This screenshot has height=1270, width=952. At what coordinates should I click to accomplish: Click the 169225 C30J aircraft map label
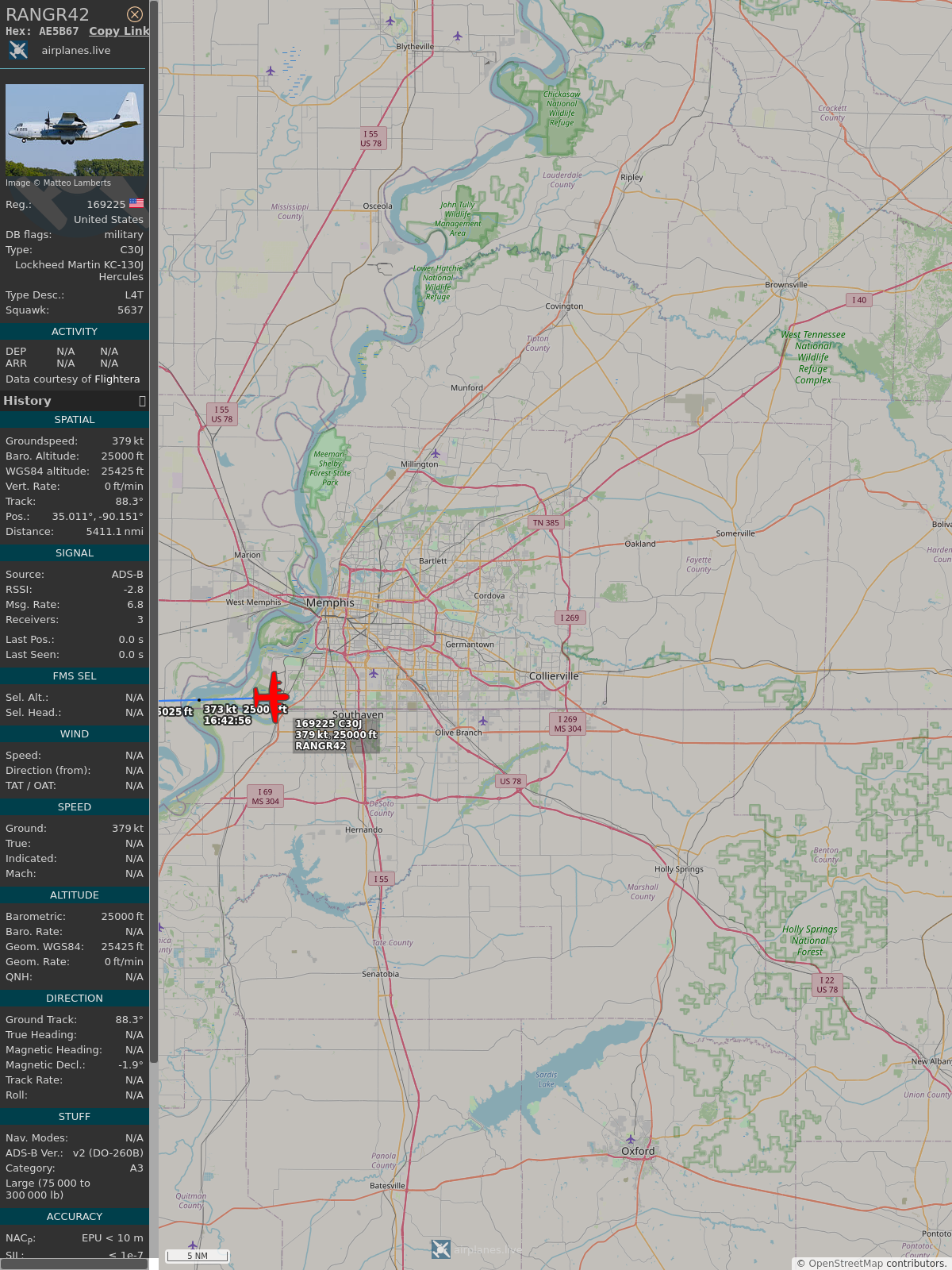pos(336,735)
